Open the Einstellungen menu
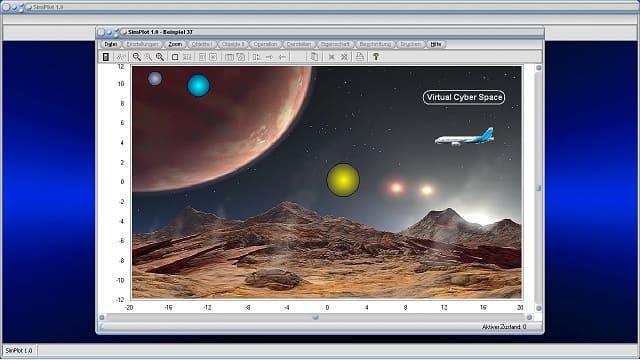This screenshot has height=360, width=640. click(x=142, y=44)
